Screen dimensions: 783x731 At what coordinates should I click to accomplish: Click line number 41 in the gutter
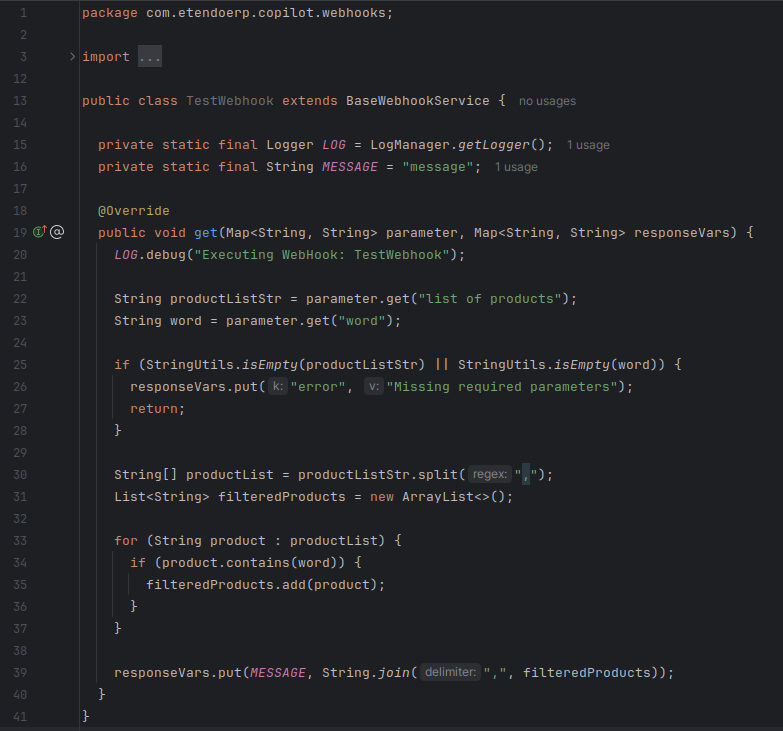click(20, 717)
